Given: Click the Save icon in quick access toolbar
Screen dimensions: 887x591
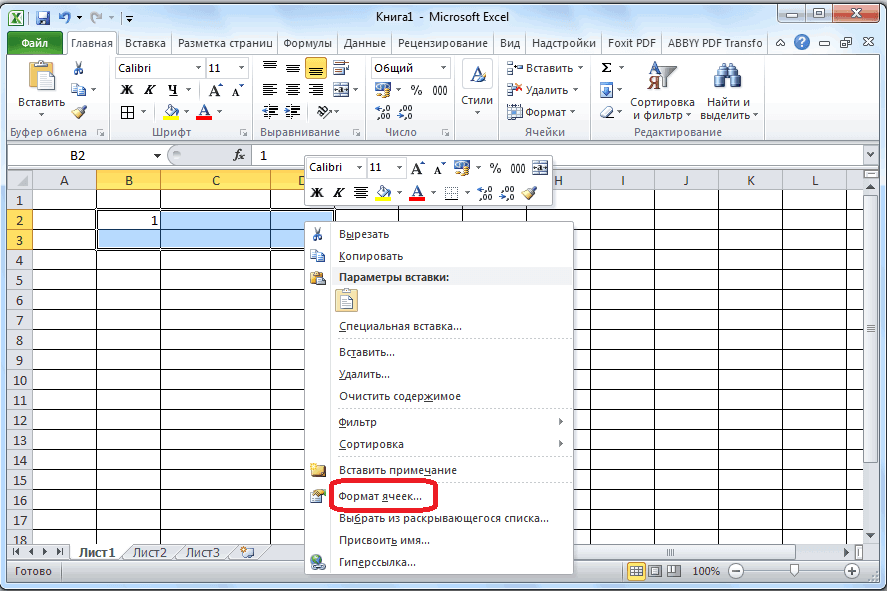Looking at the screenshot, I should 44,17.
